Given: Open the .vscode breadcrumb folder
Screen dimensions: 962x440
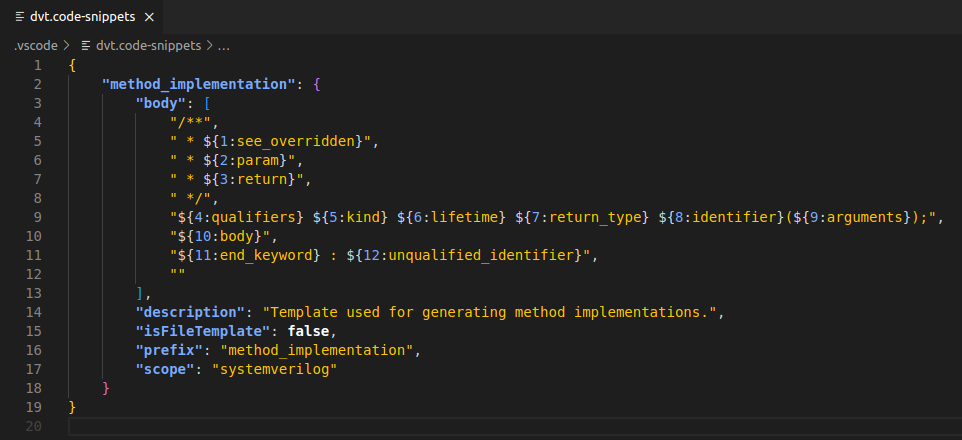Looking at the screenshot, I should coord(36,45).
